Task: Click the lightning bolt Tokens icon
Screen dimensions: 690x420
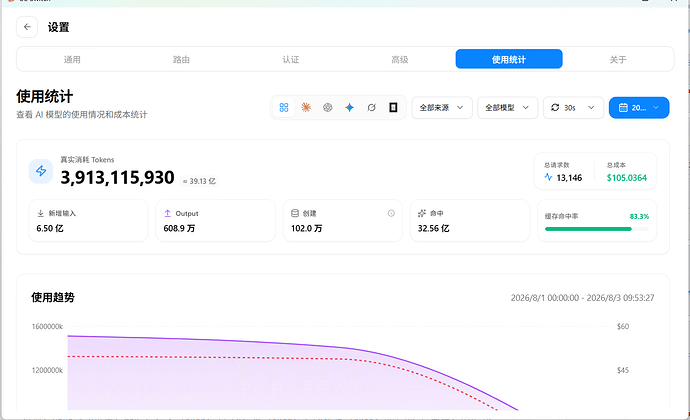Action: pos(41,171)
